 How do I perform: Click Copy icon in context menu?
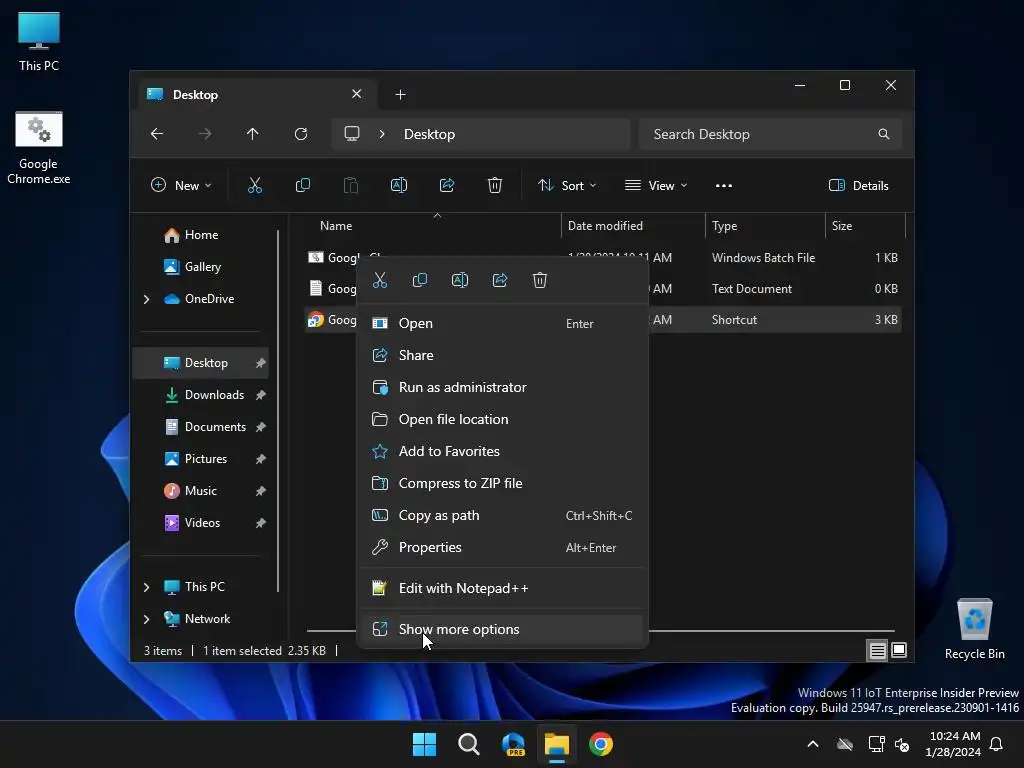[420, 280]
